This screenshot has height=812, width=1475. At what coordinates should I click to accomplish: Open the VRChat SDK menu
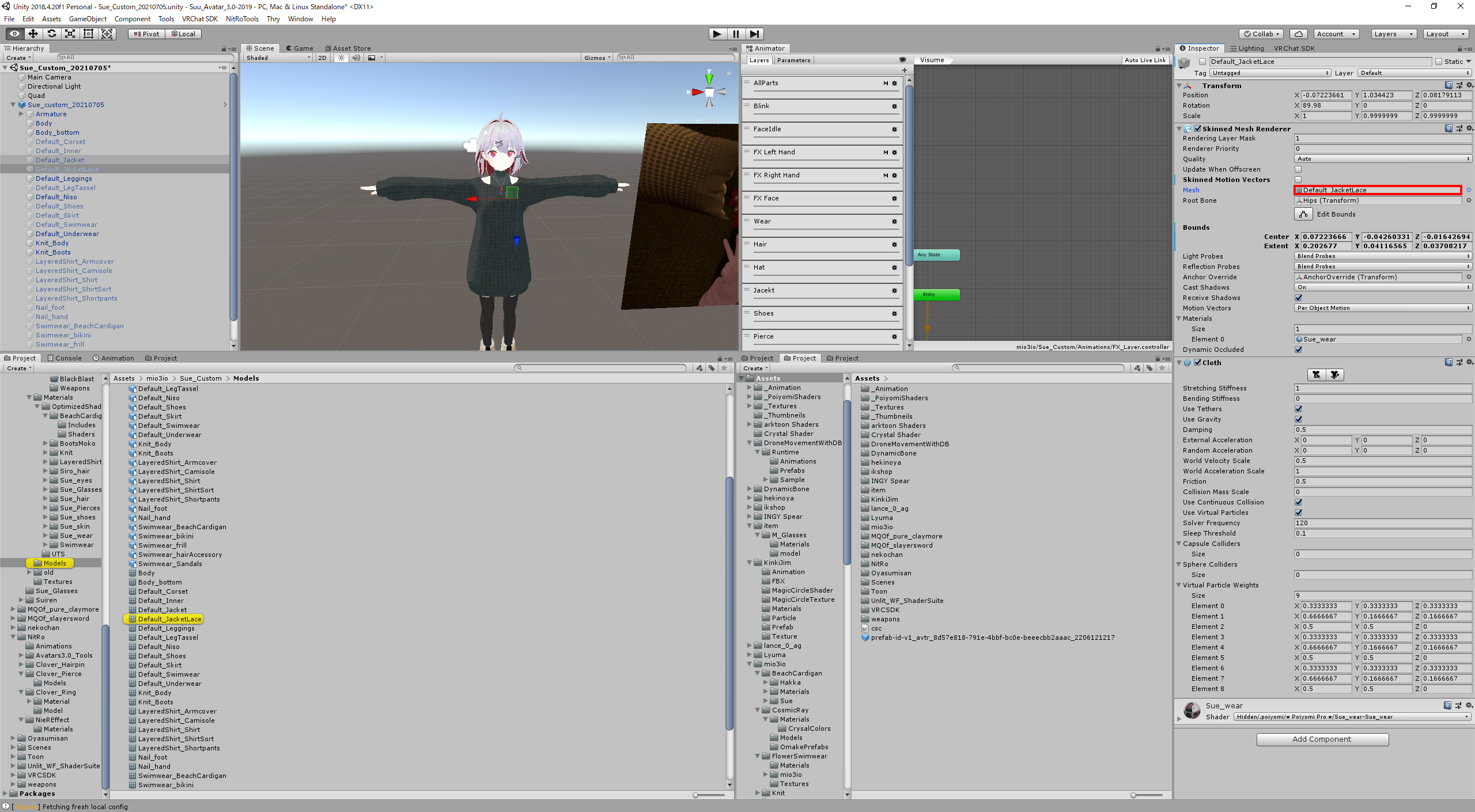coord(199,18)
